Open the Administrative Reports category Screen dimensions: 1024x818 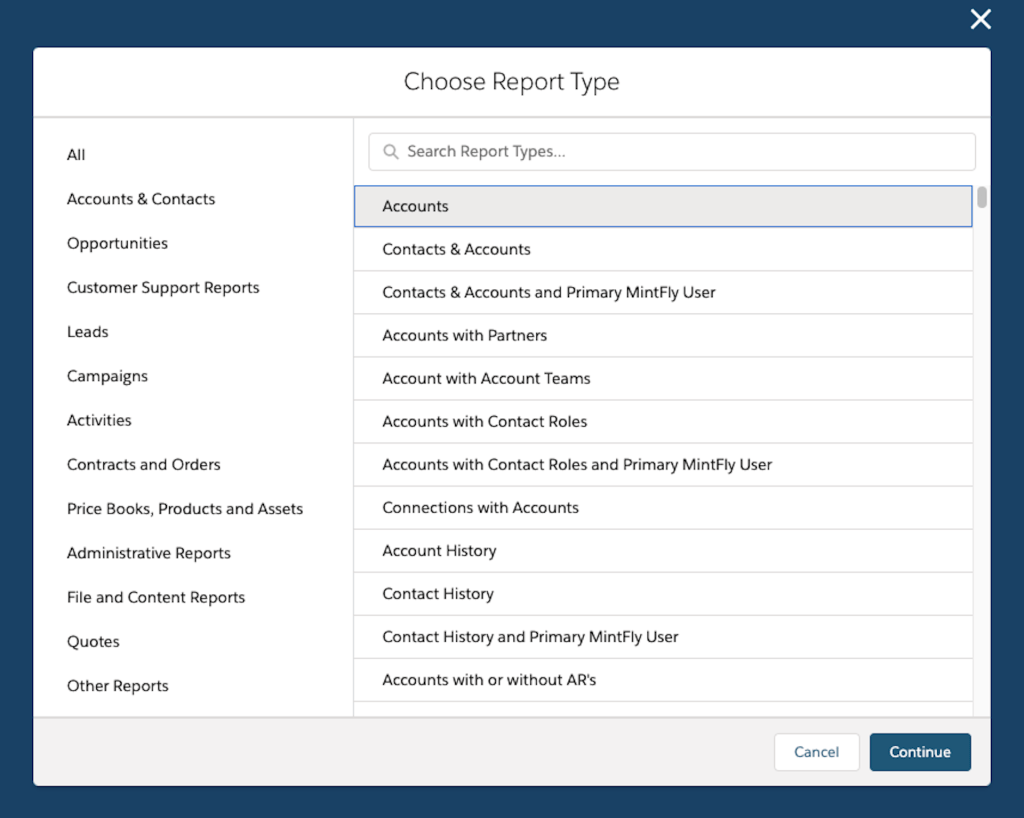point(149,553)
